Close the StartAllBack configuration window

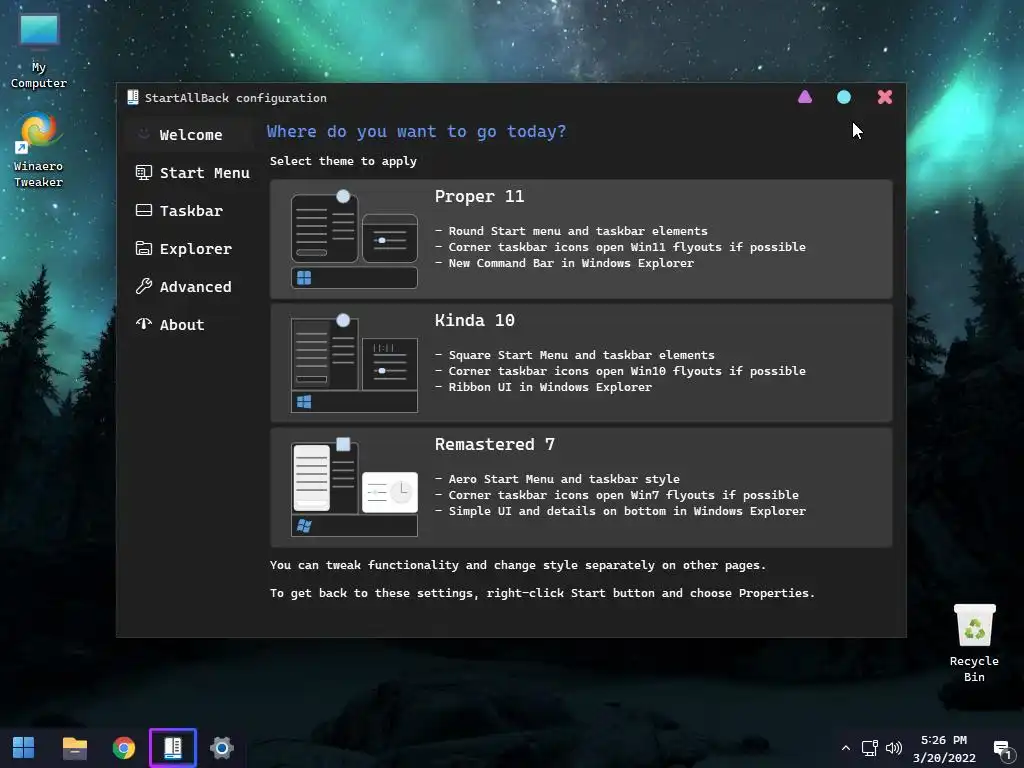(x=885, y=97)
